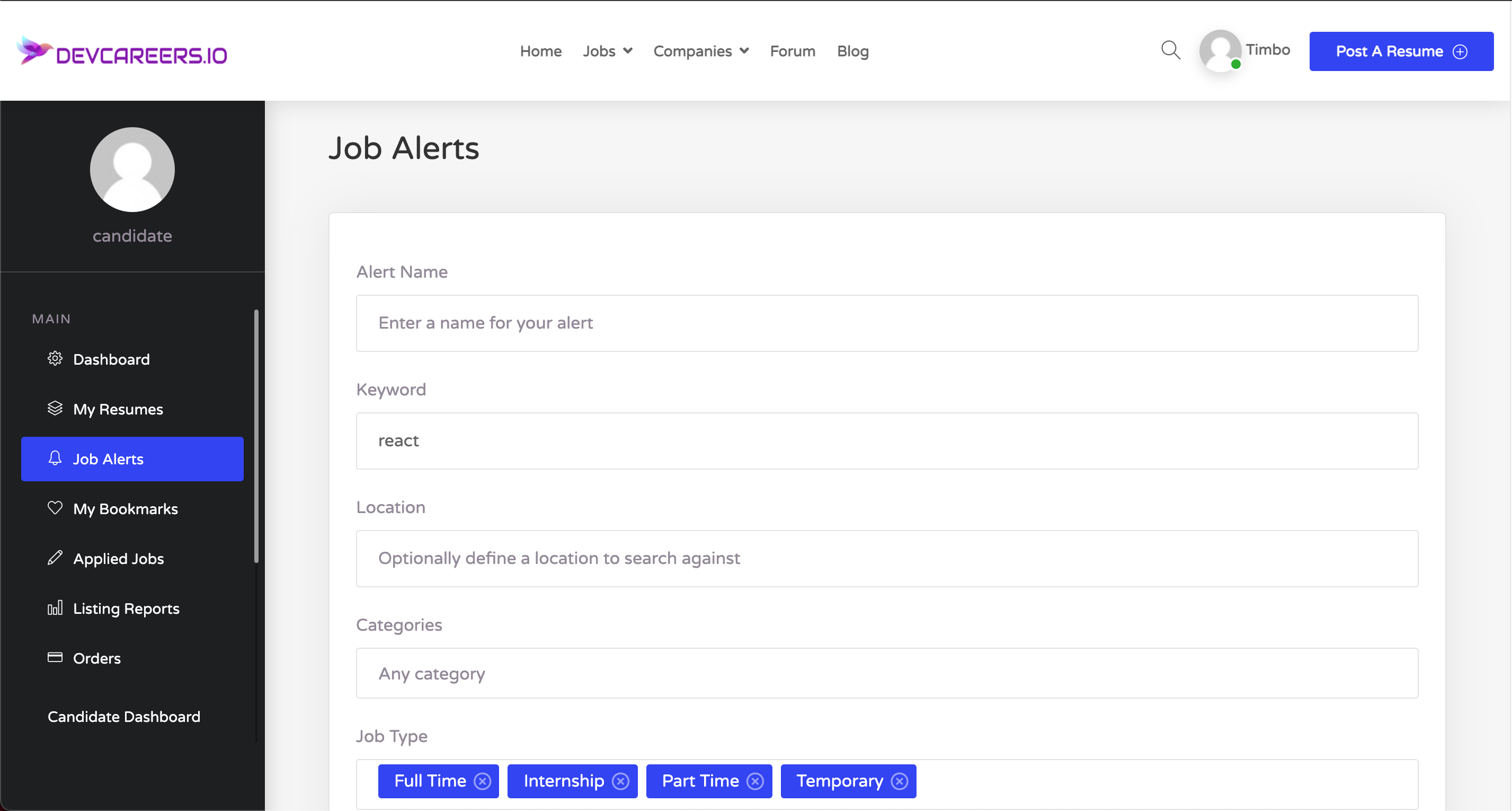1512x811 pixels.
Task: Click the search magnifier icon
Action: pos(1170,50)
